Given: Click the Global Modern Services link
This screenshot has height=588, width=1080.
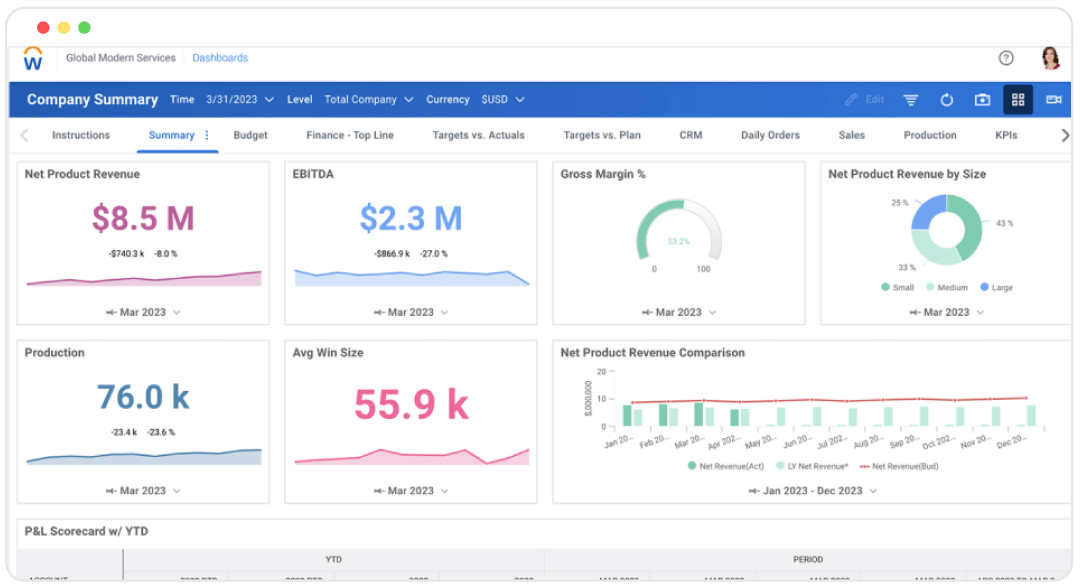Looking at the screenshot, I should point(120,58).
